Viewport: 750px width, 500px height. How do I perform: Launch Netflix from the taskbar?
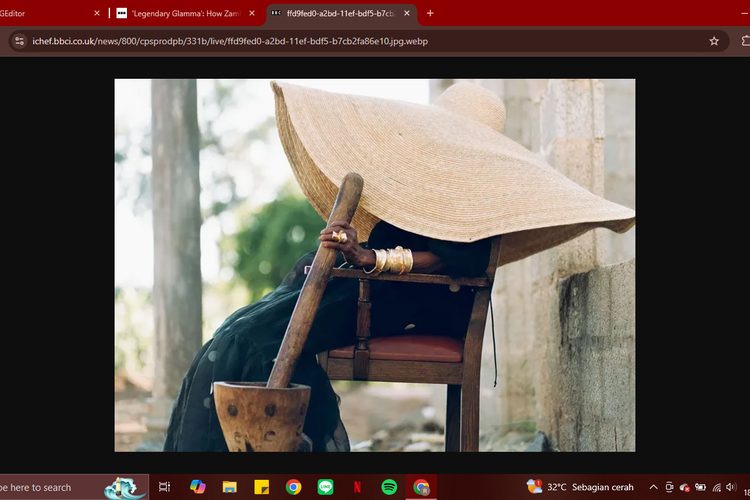[357, 487]
